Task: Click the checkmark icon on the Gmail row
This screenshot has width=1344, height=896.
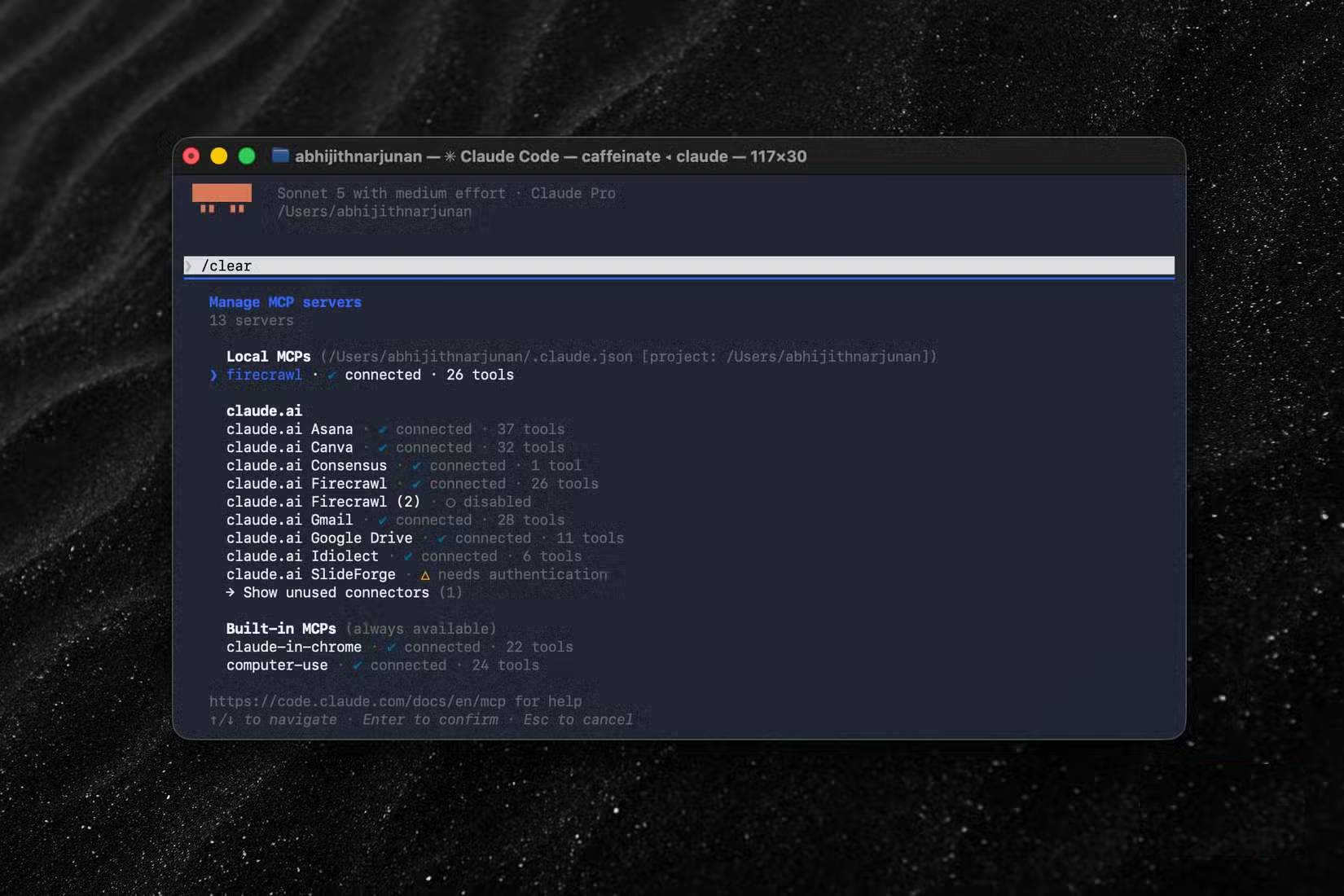Action: coord(382,520)
